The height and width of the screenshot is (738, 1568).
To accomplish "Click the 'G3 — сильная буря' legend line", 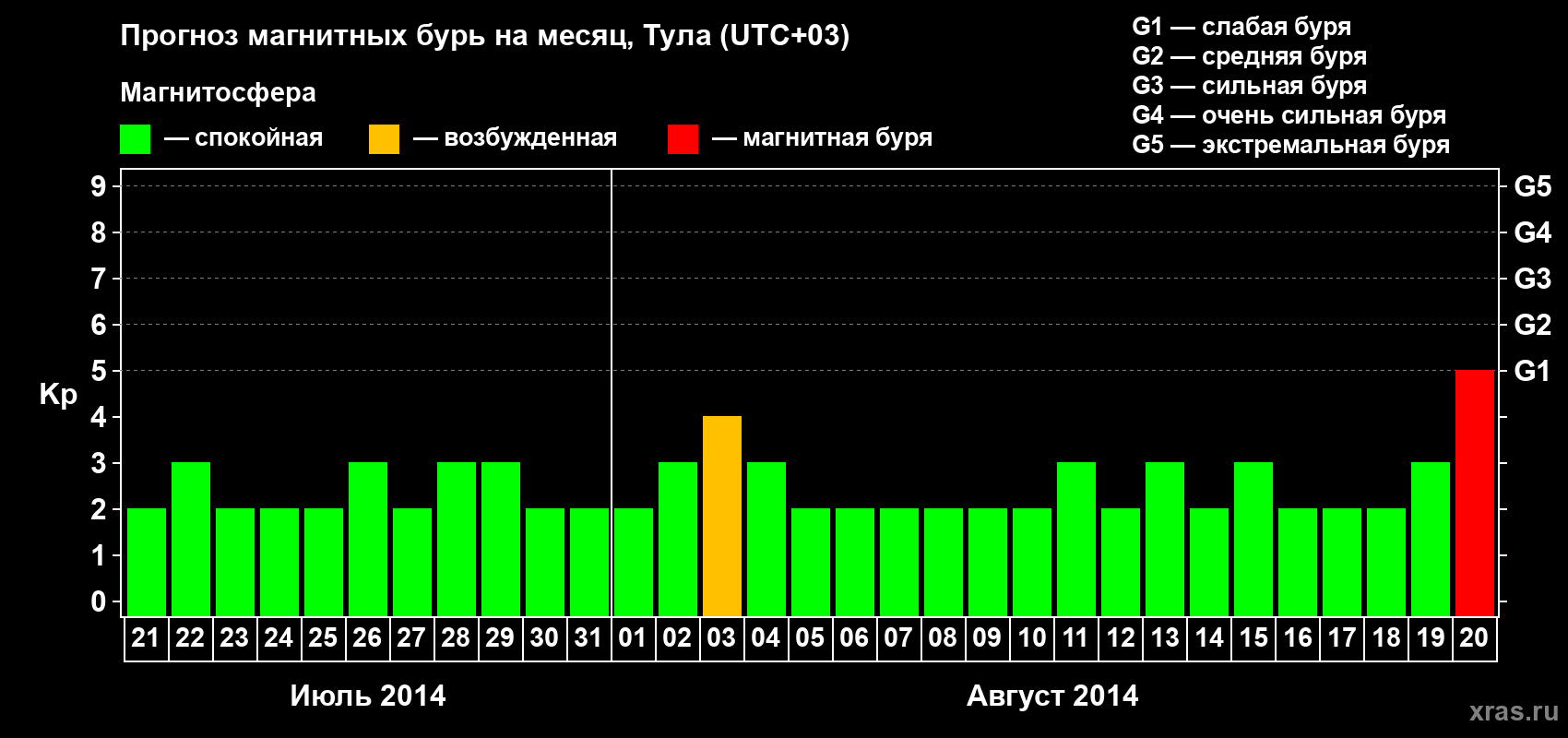I will [x=1249, y=86].
